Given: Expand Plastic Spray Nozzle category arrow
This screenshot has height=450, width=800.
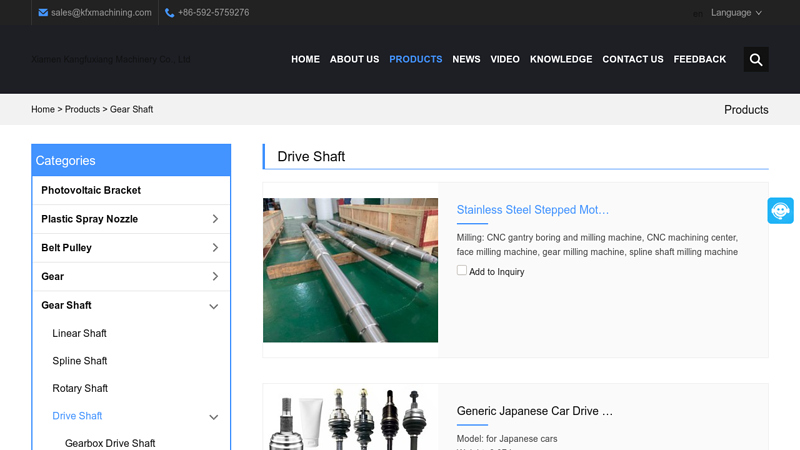Looking at the screenshot, I should [x=215, y=219].
